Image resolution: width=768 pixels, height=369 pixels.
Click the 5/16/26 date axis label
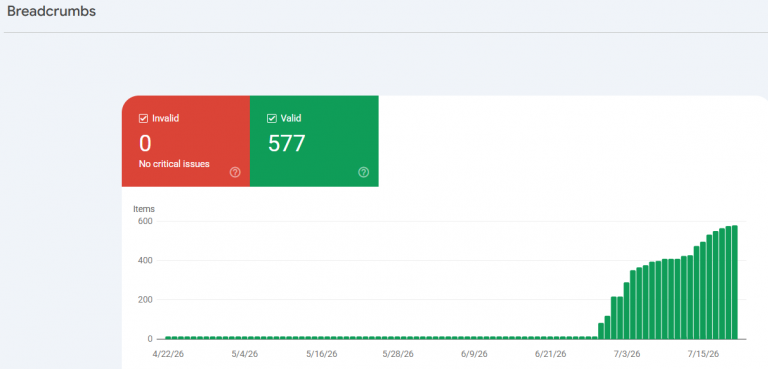pos(321,354)
